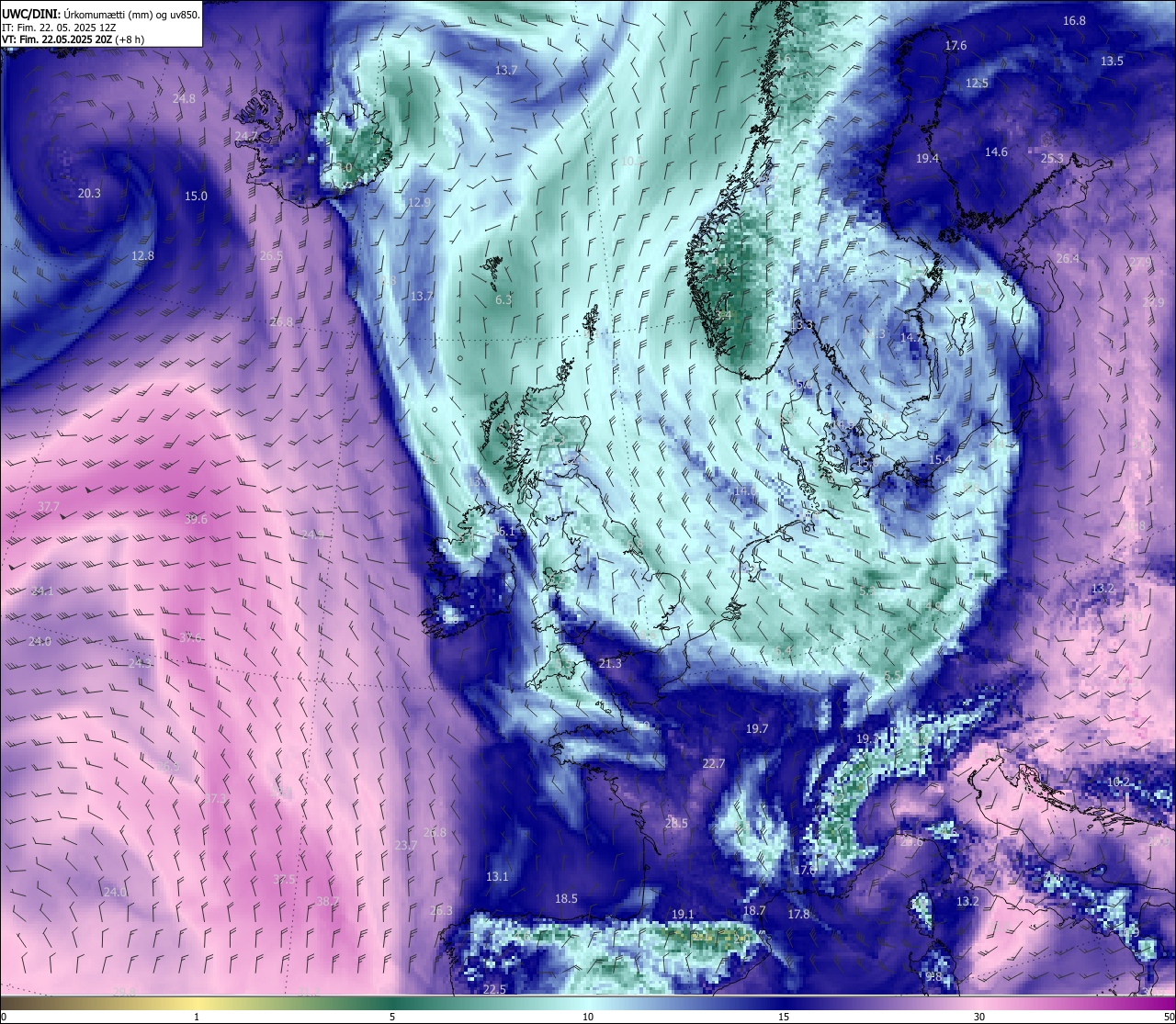Click the 39.6 value on the map

(196, 520)
